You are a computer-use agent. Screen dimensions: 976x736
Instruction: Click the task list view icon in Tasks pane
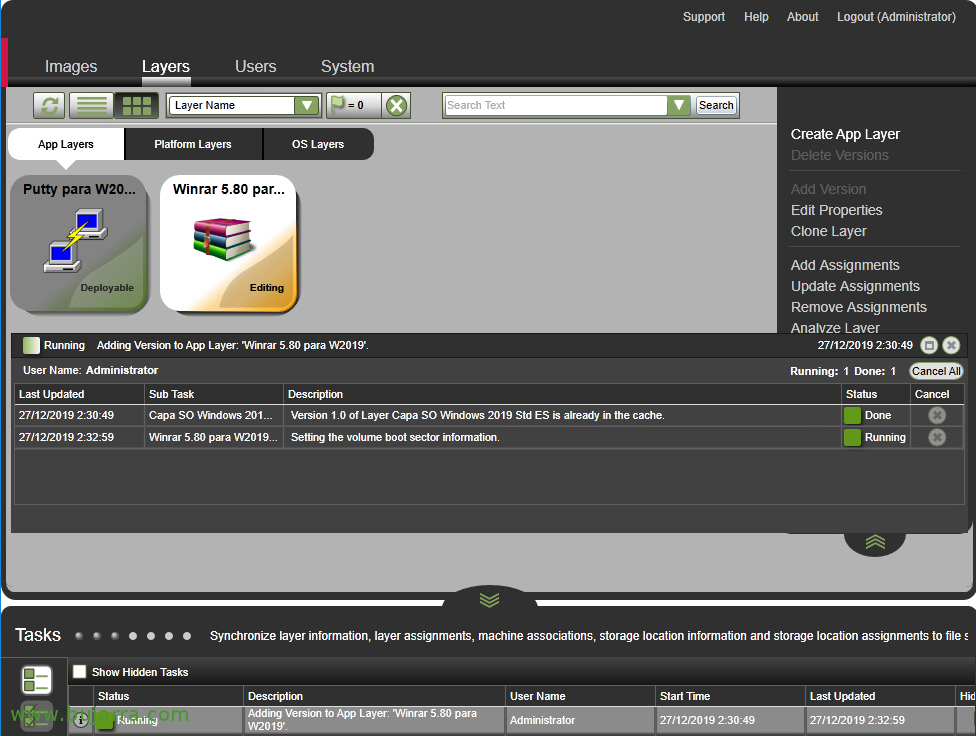36,679
